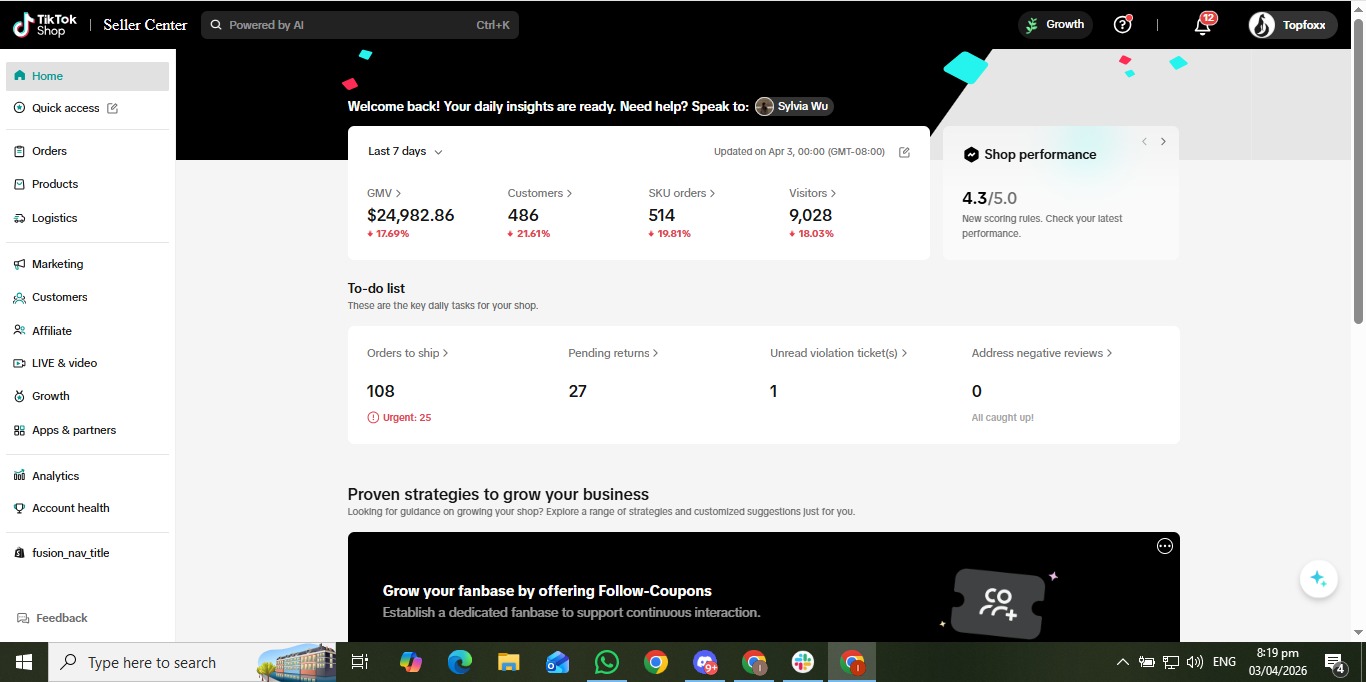The width and height of the screenshot is (1366, 682).
Task: Open the notifications bell icon
Action: point(1202,26)
